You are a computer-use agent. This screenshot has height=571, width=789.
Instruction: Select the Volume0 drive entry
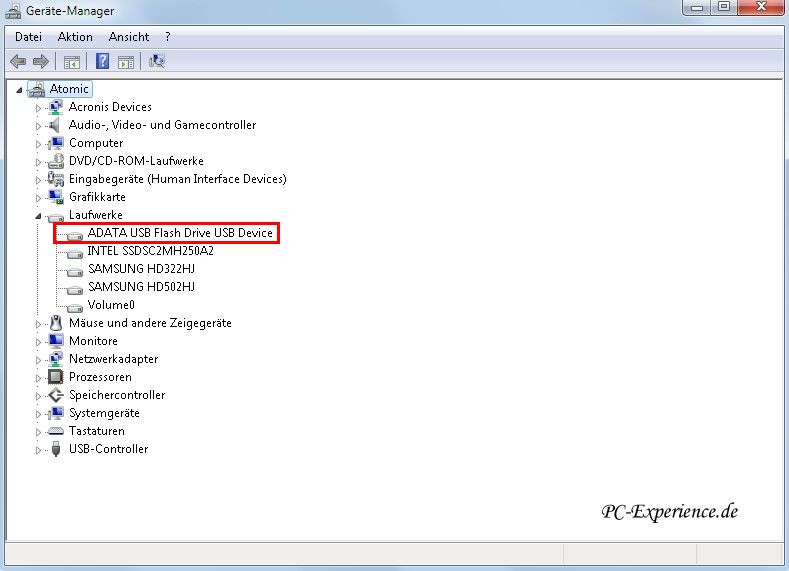tap(110, 305)
